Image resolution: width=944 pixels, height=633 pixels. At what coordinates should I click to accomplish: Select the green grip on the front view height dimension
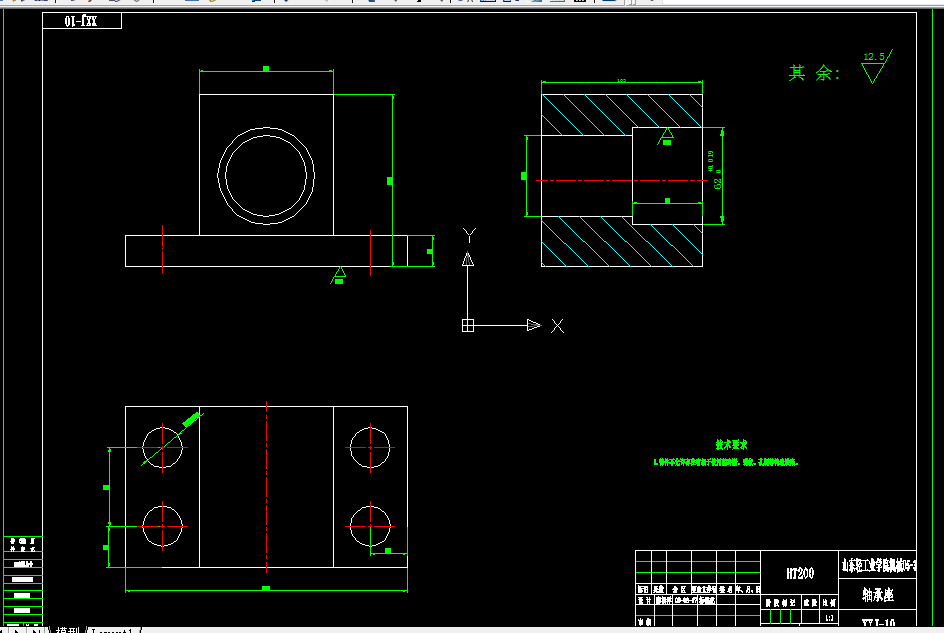tap(390, 181)
